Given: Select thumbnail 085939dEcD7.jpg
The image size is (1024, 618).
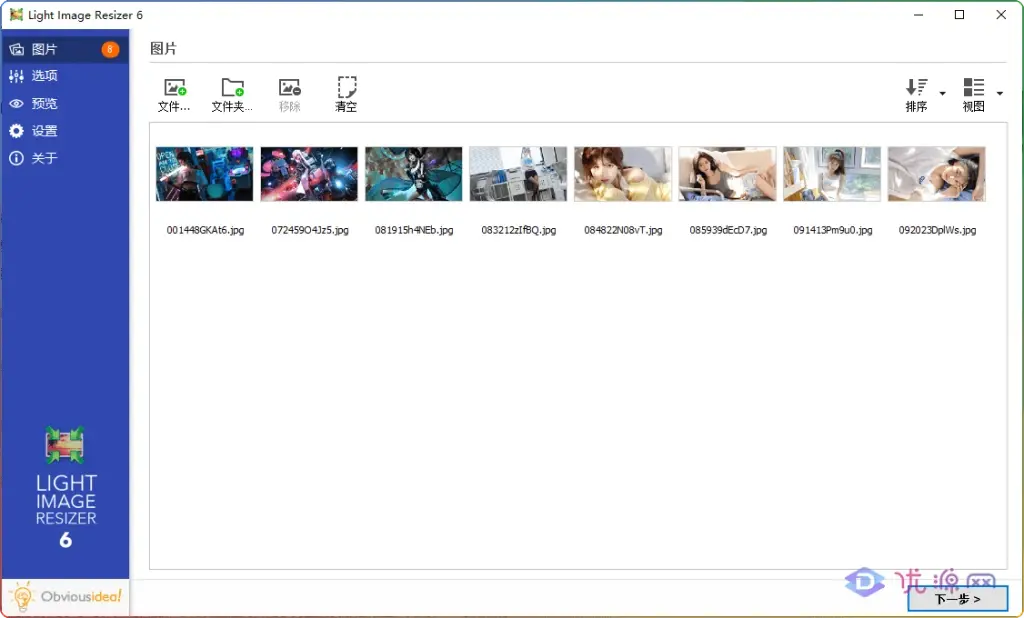Looking at the screenshot, I should point(728,174).
